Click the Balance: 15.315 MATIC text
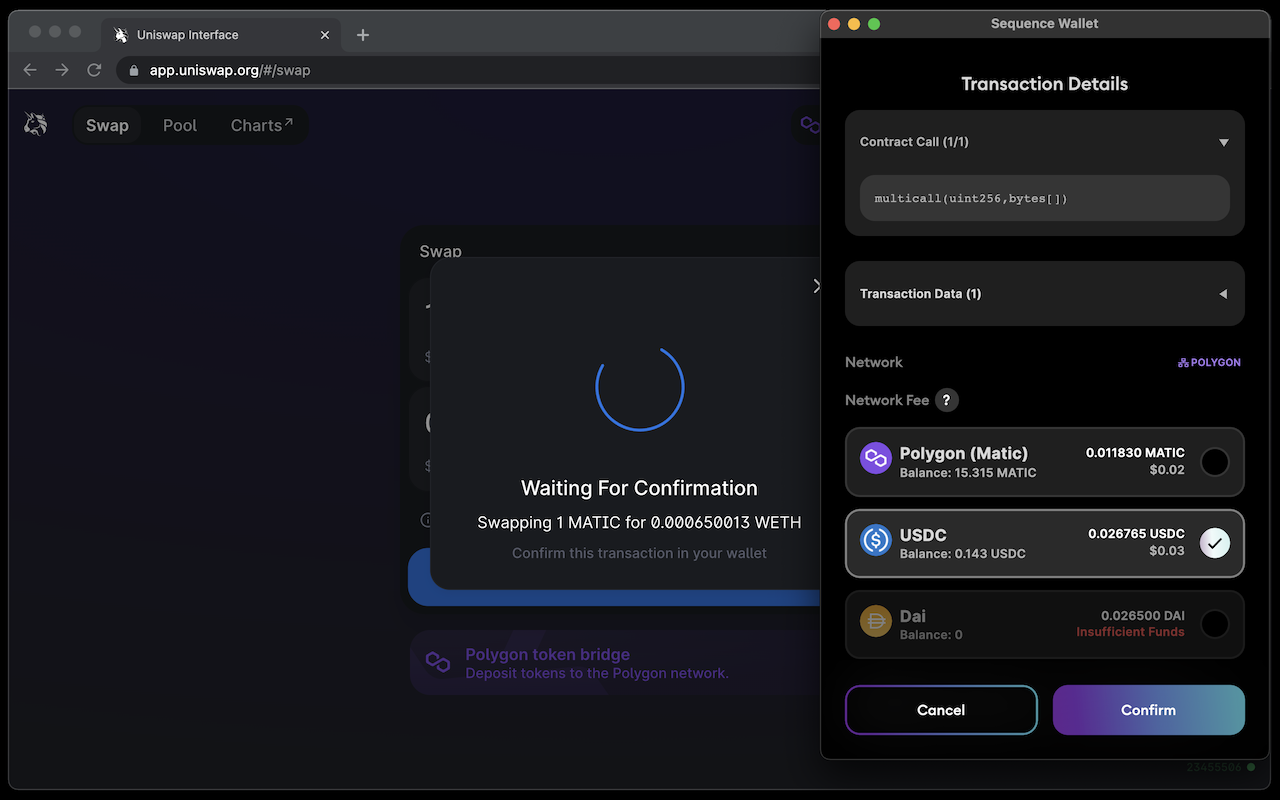The width and height of the screenshot is (1280, 800). coord(968,473)
